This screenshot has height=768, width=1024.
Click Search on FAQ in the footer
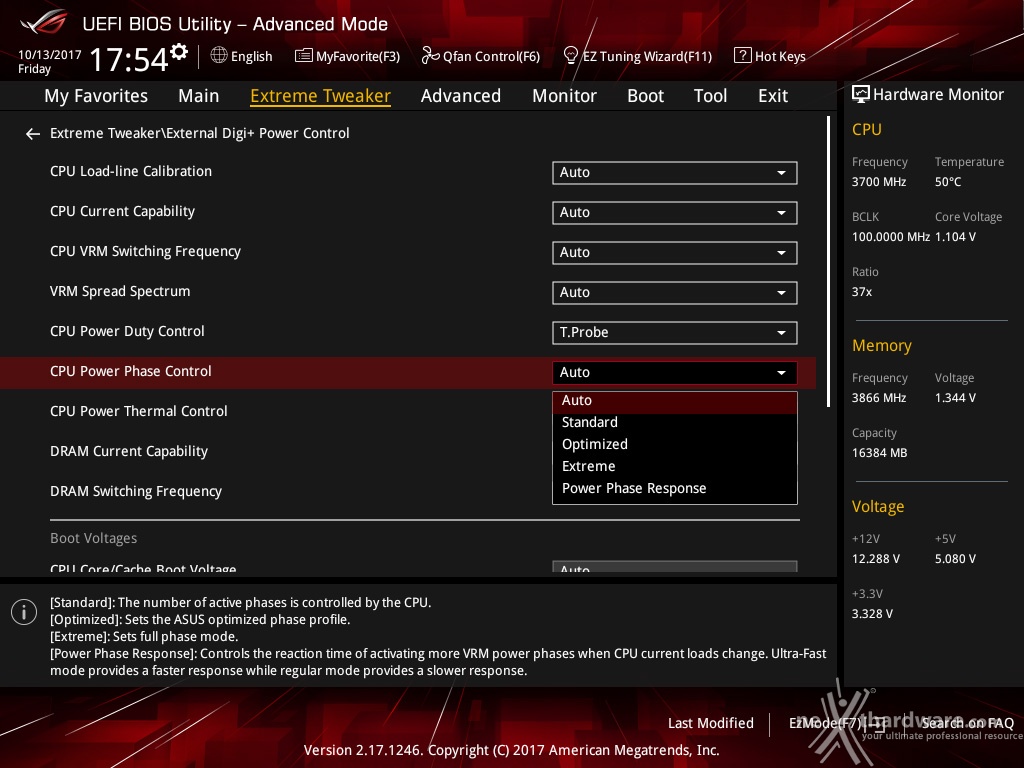click(967, 723)
